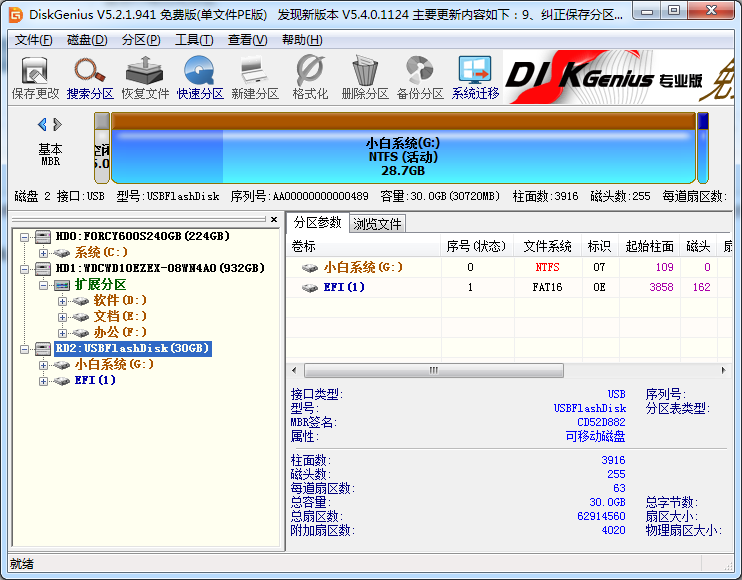Open the Recover Files (恢复文件) tool
Viewport: 742px width, 580px height.
pyautogui.click(x=145, y=78)
